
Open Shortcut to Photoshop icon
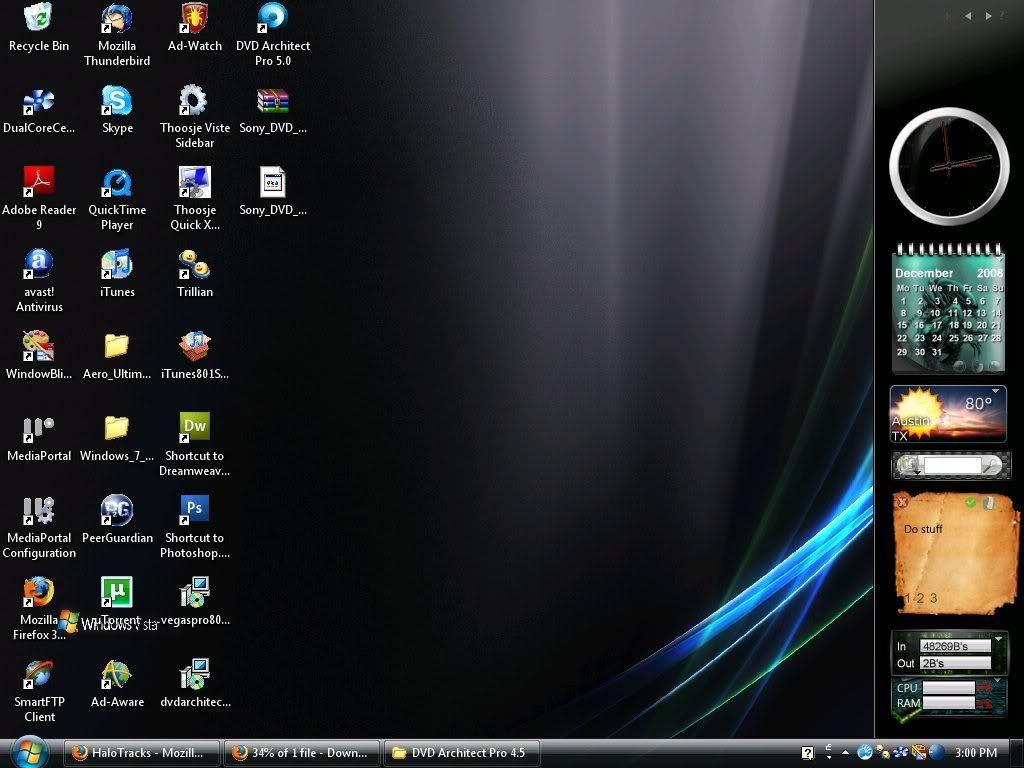pos(195,527)
